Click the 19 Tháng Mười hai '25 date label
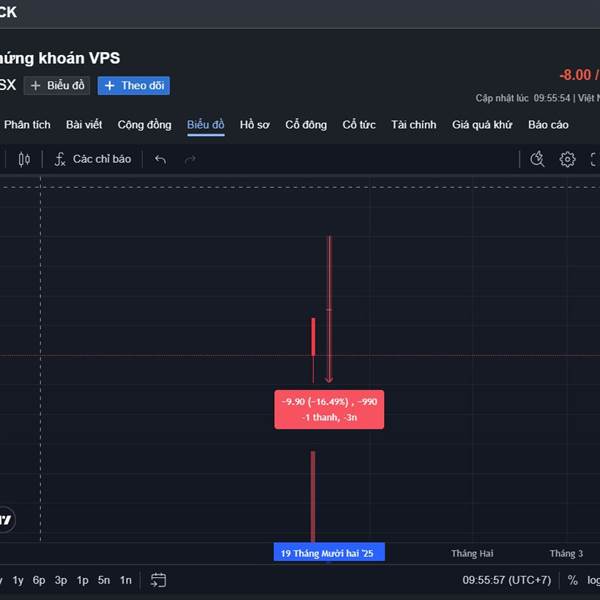 [x=329, y=553]
